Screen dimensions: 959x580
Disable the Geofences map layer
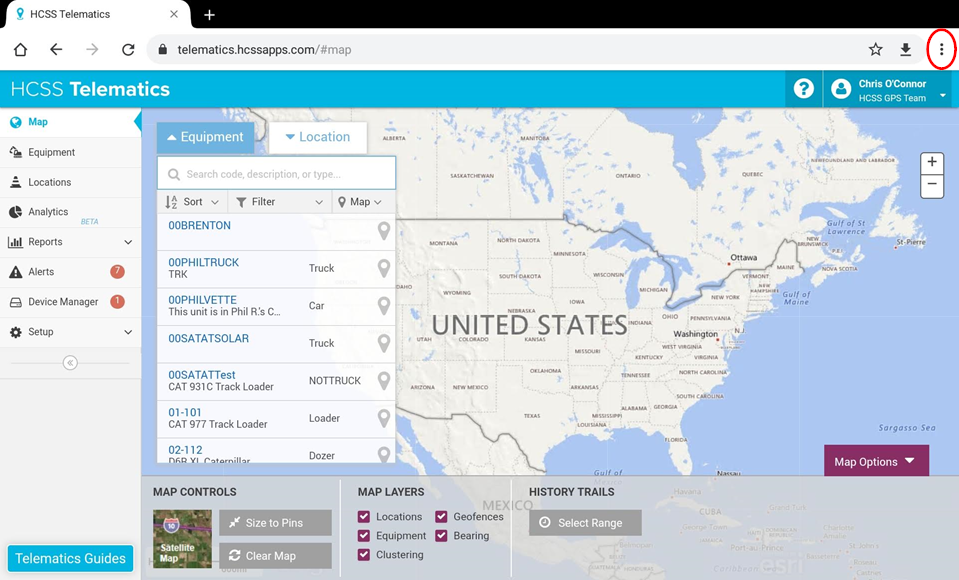(441, 517)
